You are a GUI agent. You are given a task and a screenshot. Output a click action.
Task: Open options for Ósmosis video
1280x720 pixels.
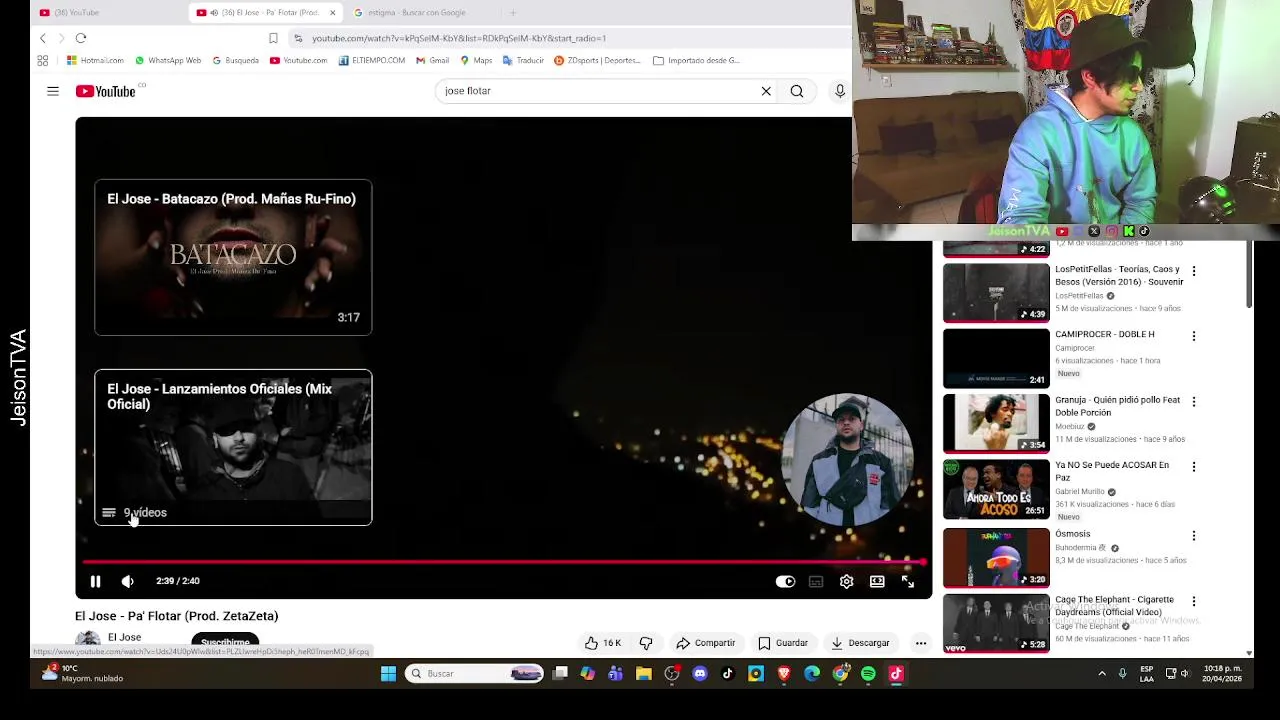pos(1193,536)
